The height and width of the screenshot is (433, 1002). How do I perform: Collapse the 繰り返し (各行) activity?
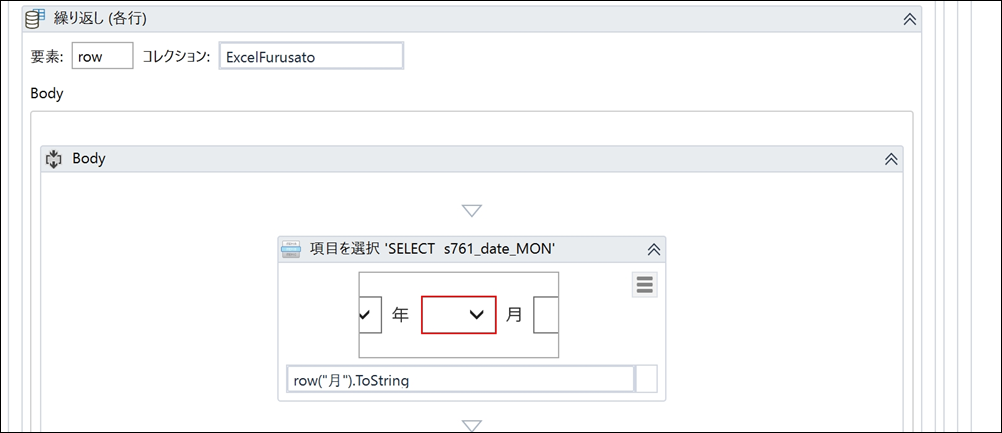point(909,19)
